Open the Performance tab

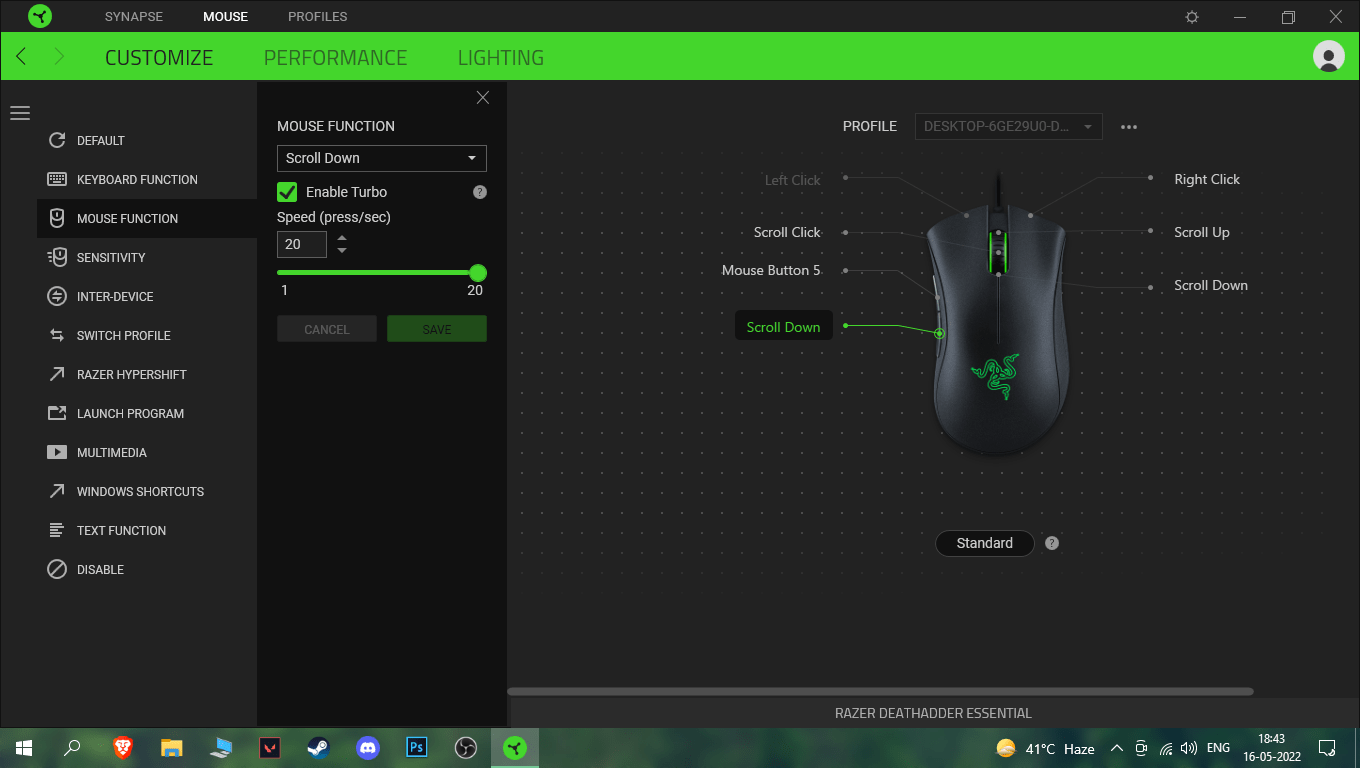(x=335, y=58)
